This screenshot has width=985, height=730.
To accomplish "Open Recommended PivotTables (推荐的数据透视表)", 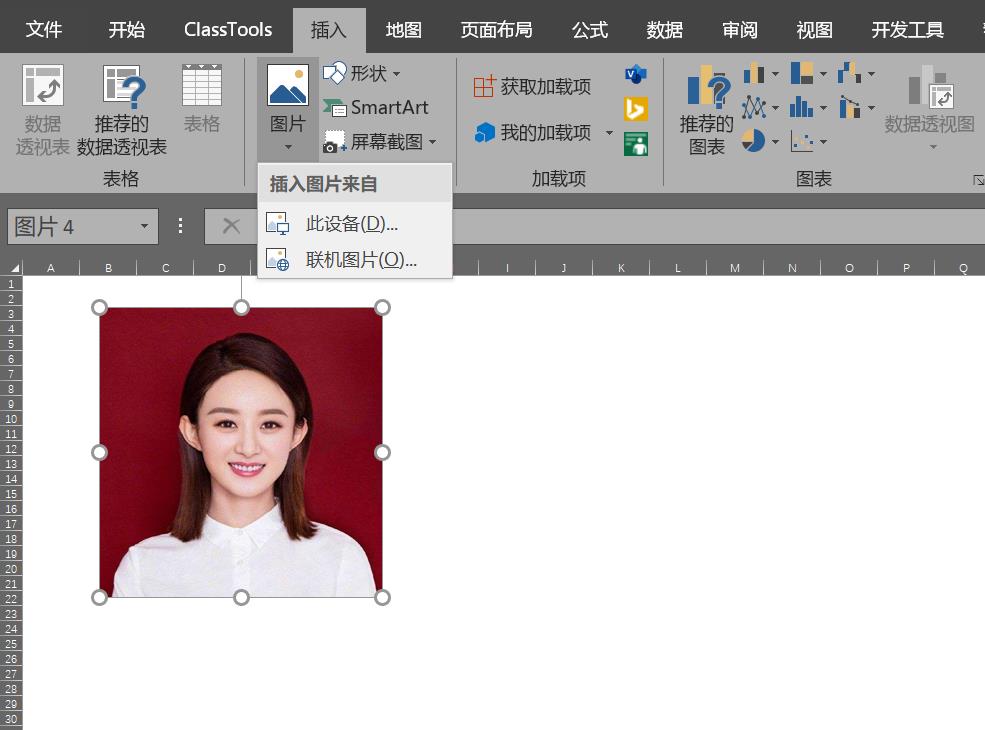I will (x=121, y=109).
